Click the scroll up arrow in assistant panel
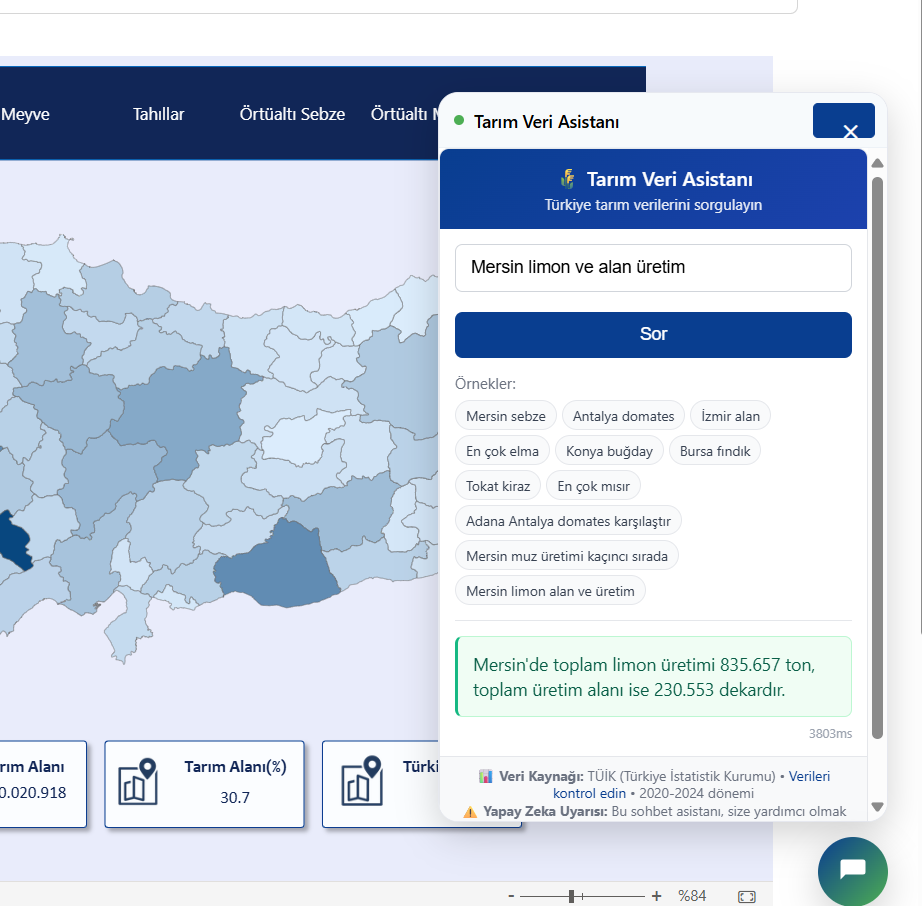922x906 pixels. pos(877,163)
